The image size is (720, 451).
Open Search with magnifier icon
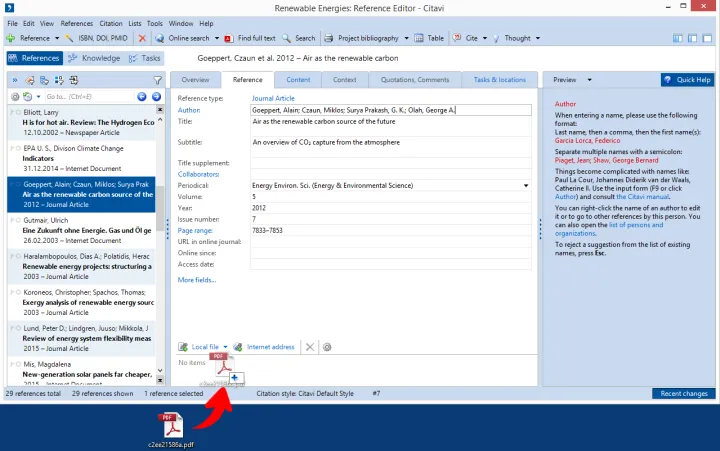pos(287,38)
